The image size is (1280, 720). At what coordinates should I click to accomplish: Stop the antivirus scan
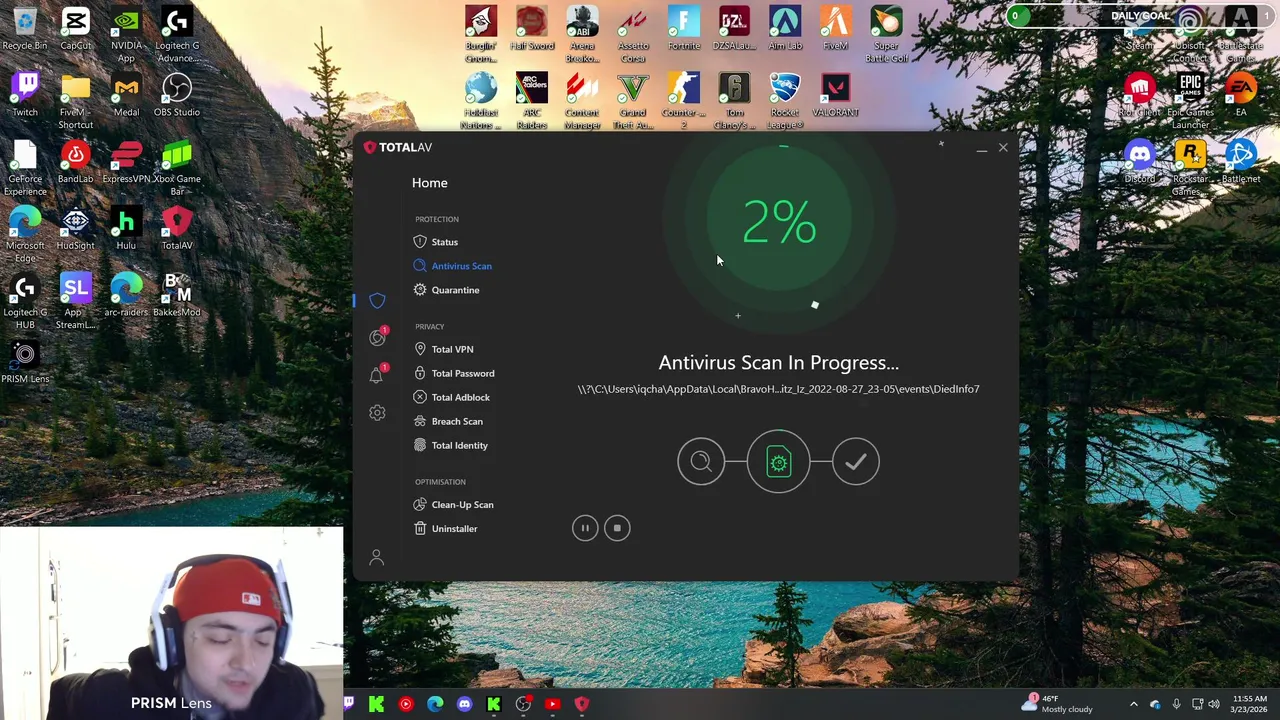(617, 528)
